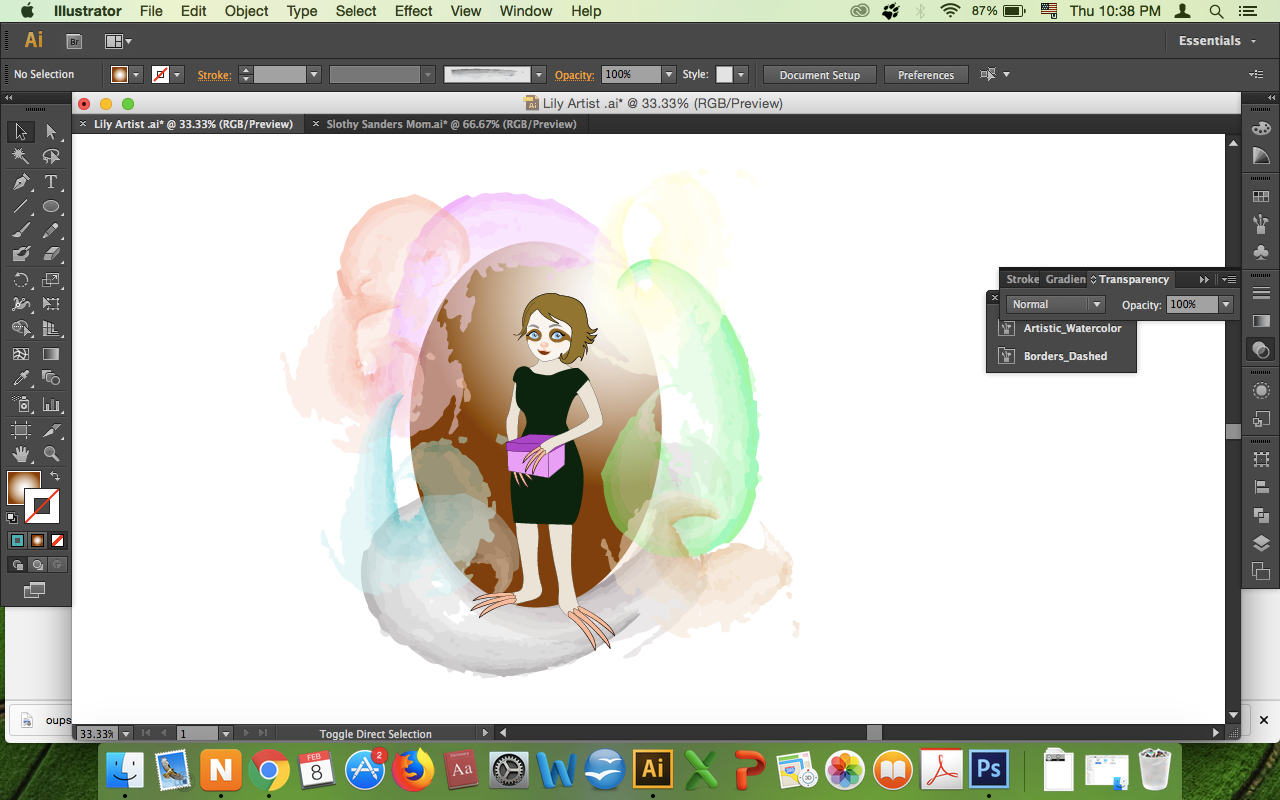Select the Paintbrush tool
The image size is (1280, 800).
click(x=20, y=230)
